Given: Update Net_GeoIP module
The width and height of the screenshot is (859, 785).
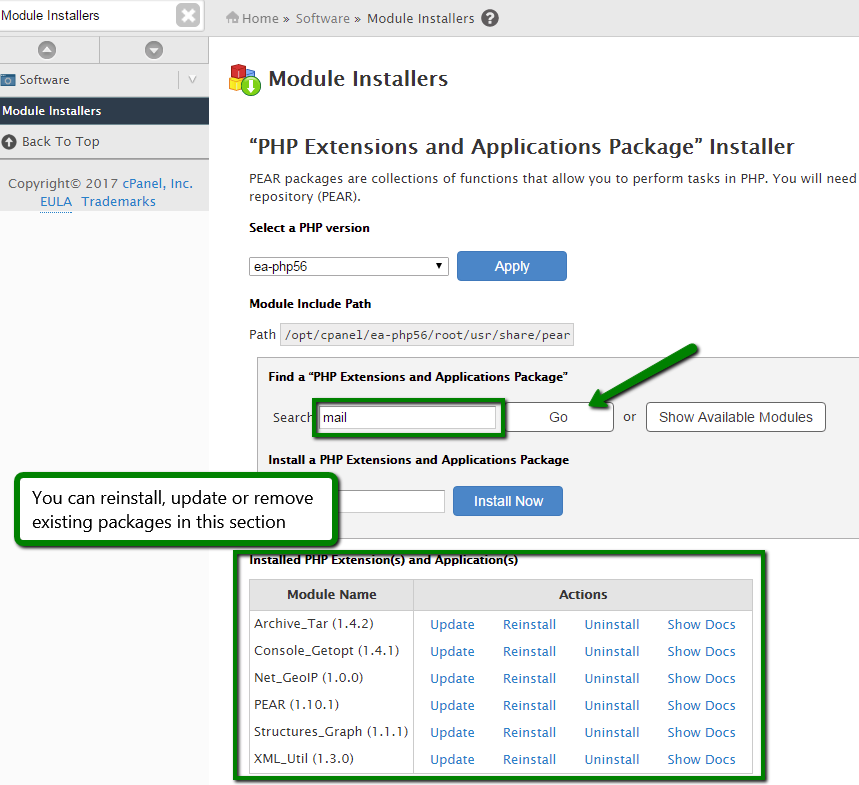Looking at the screenshot, I should pos(452,678).
